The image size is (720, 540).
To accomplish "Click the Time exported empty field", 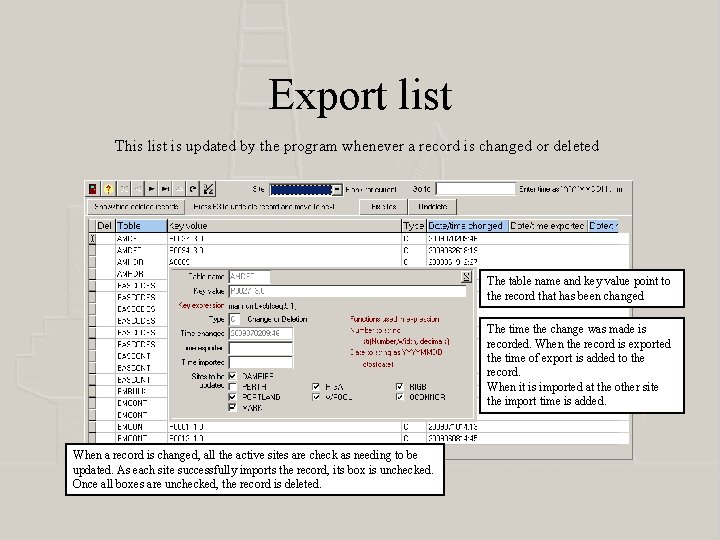I will pos(260,348).
